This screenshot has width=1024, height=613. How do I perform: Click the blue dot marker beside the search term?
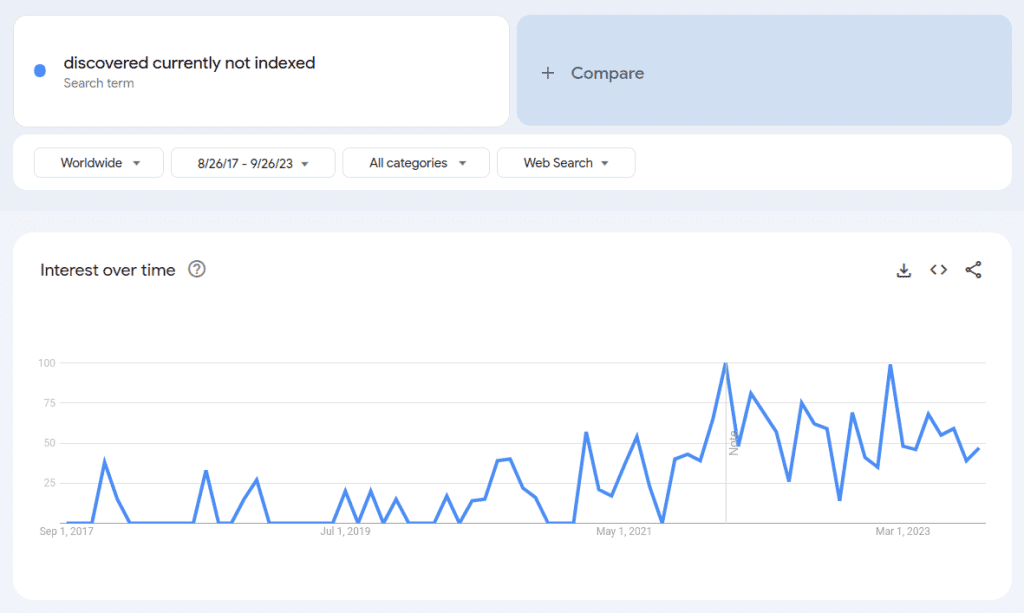click(38, 70)
